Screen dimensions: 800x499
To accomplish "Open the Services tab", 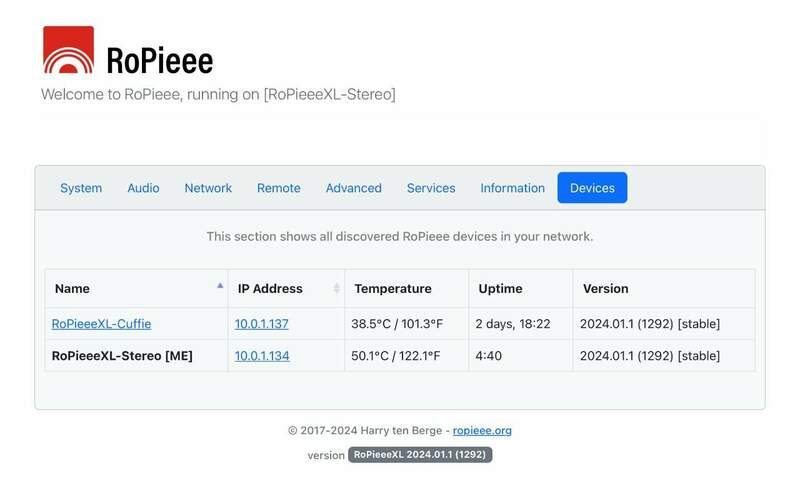I will [431, 188].
